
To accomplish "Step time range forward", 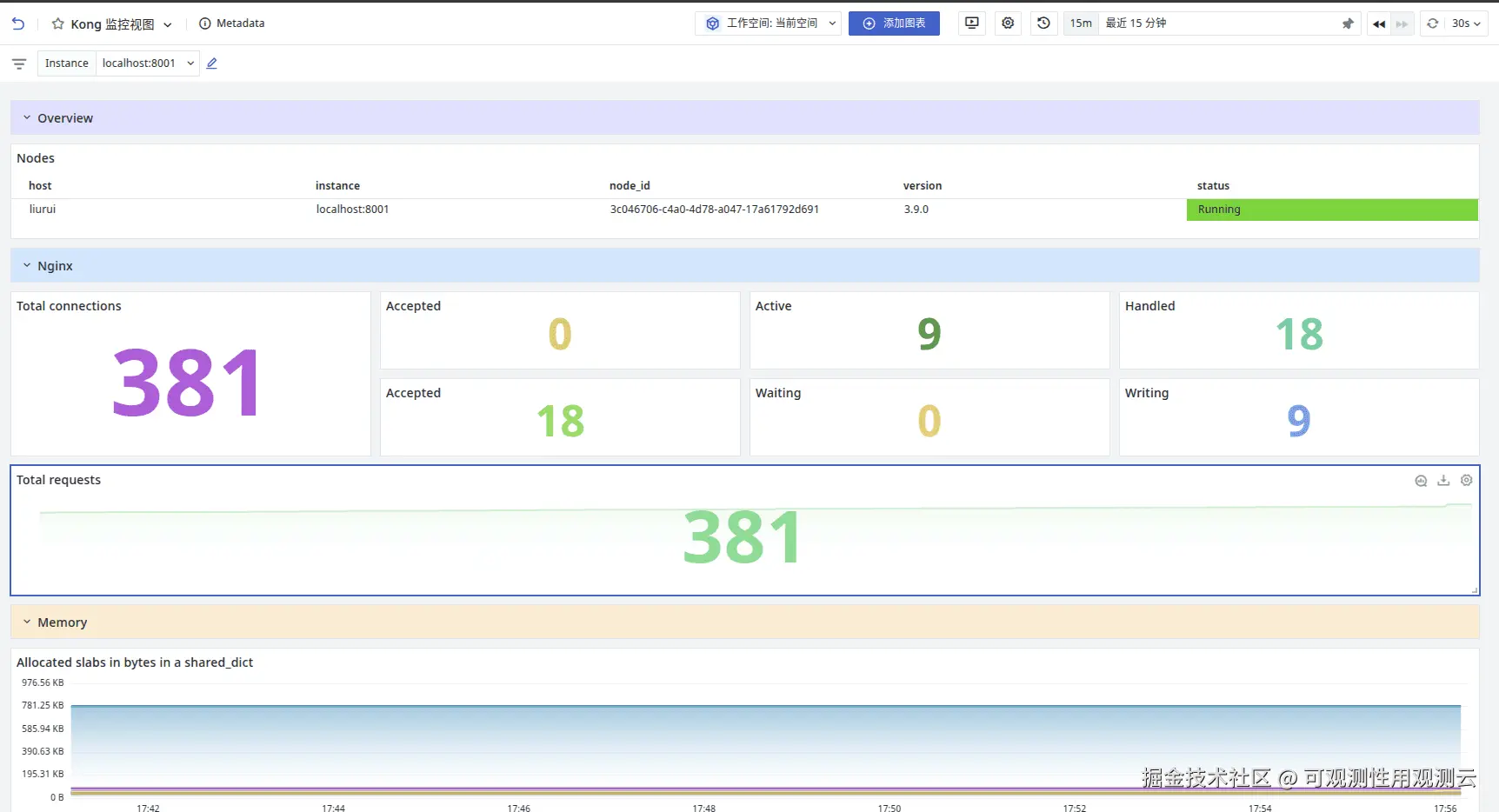I will coord(1402,23).
